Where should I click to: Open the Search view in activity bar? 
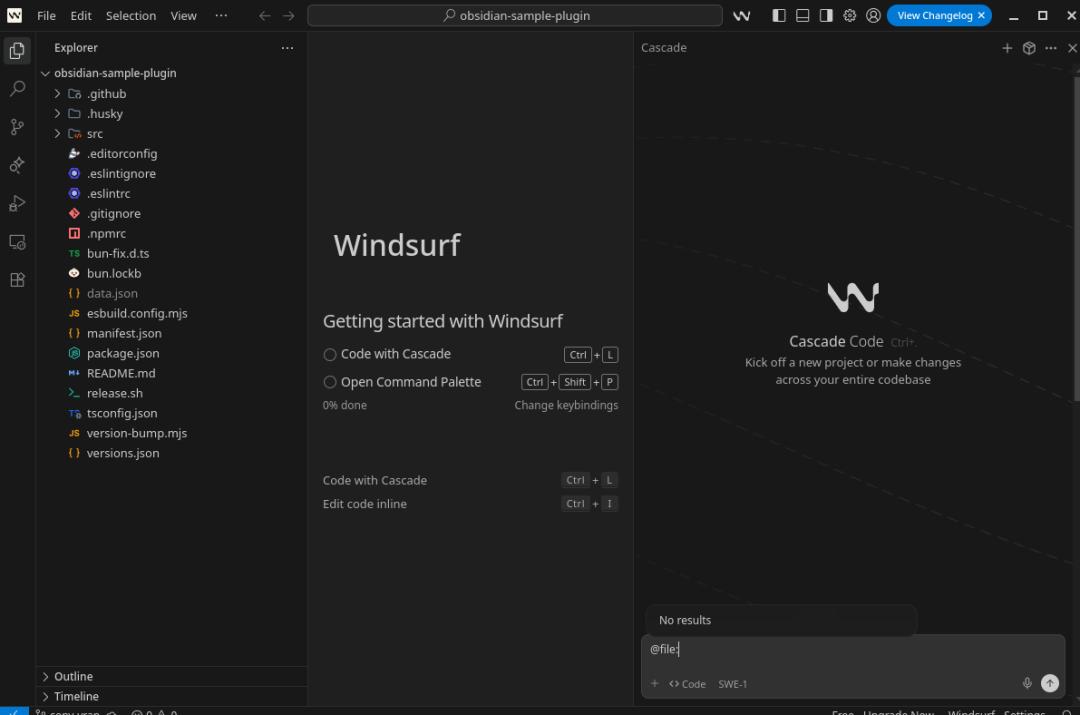[17, 89]
